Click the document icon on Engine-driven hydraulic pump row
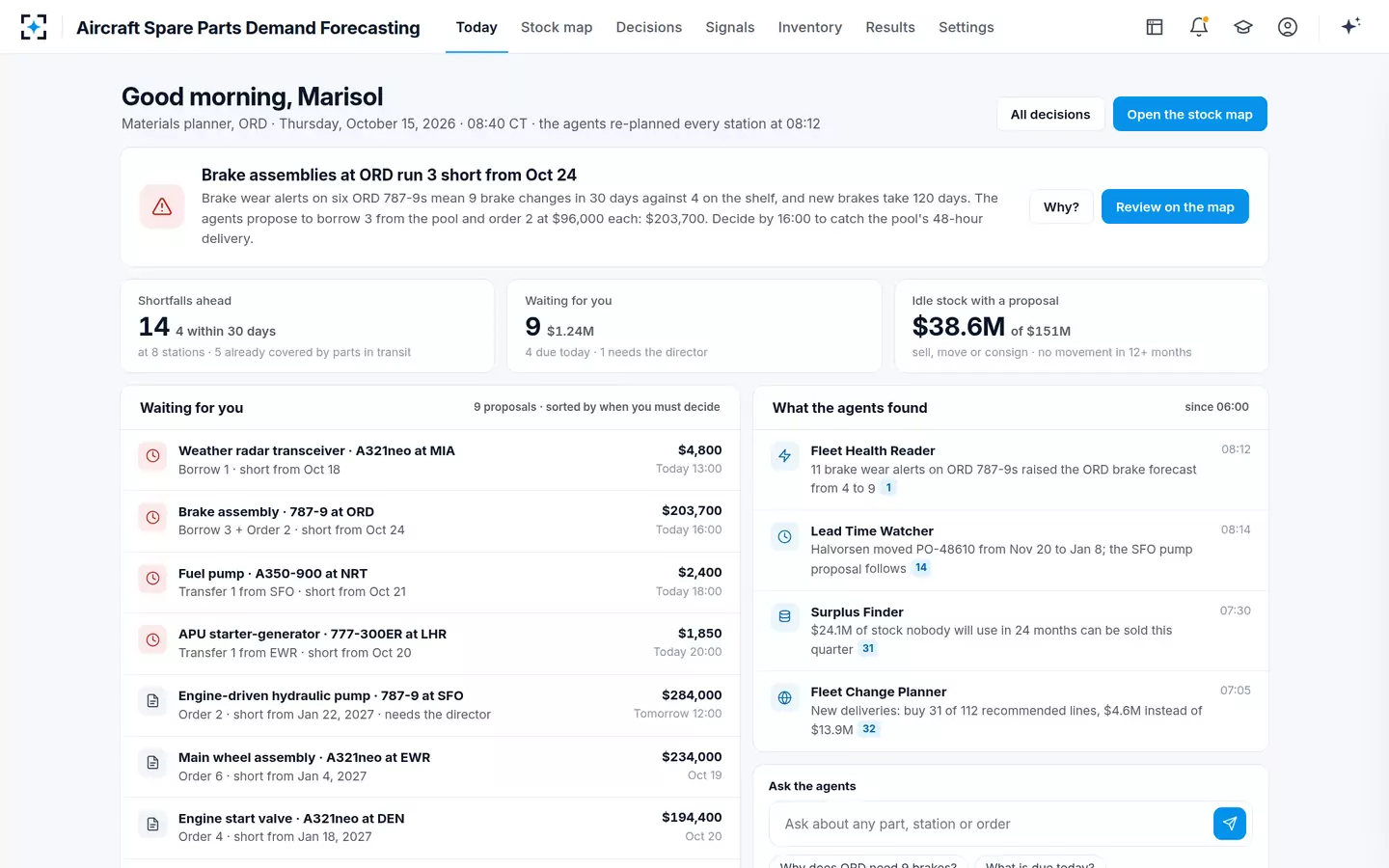This screenshot has height=868, width=1389. 152,701
